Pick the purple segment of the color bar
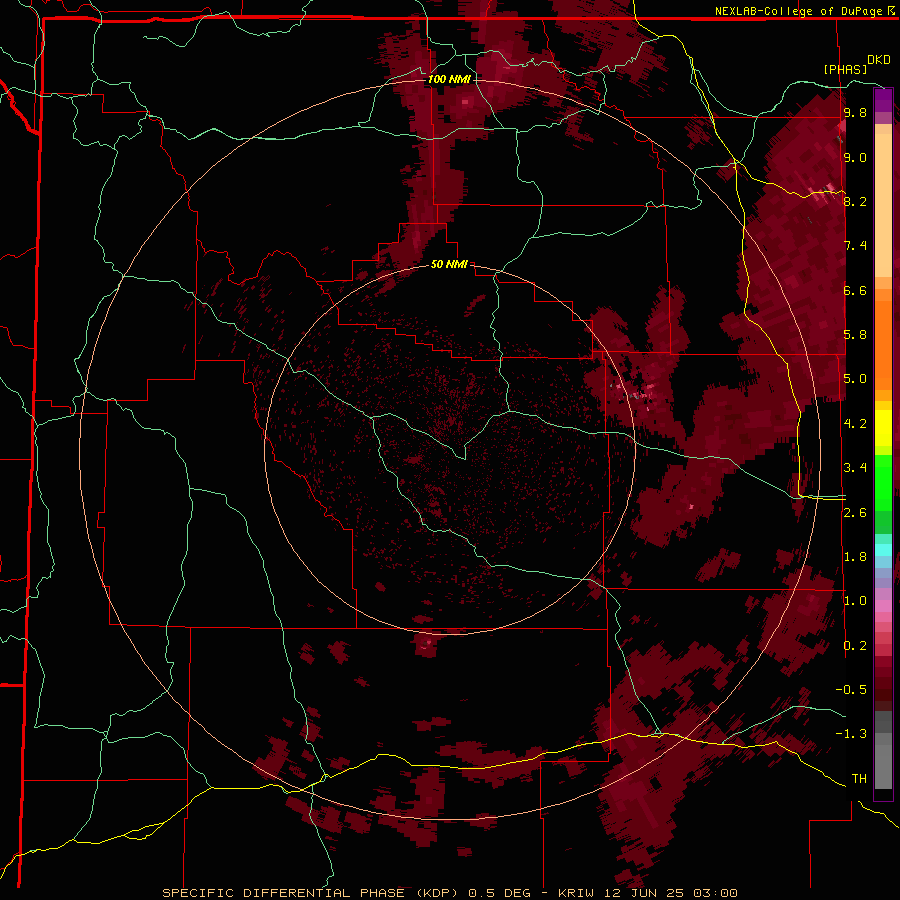Screen dimensions: 900x900 click(x=883, y=100)
